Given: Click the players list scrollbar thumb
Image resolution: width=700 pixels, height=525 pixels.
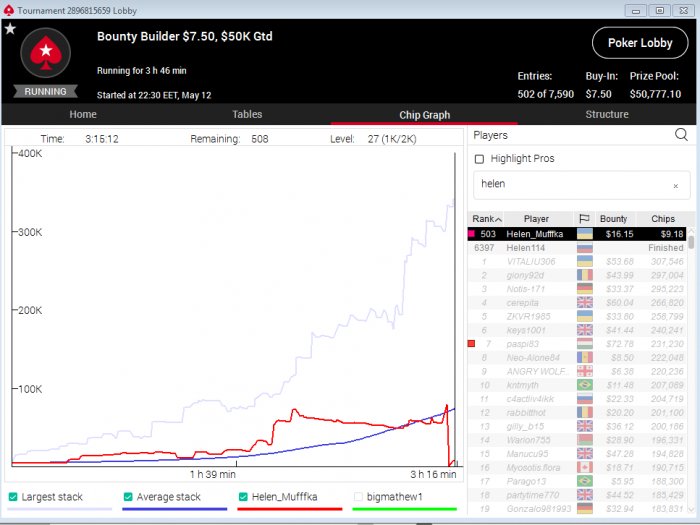Looking at the screenshot, I should tap(691, 241).
